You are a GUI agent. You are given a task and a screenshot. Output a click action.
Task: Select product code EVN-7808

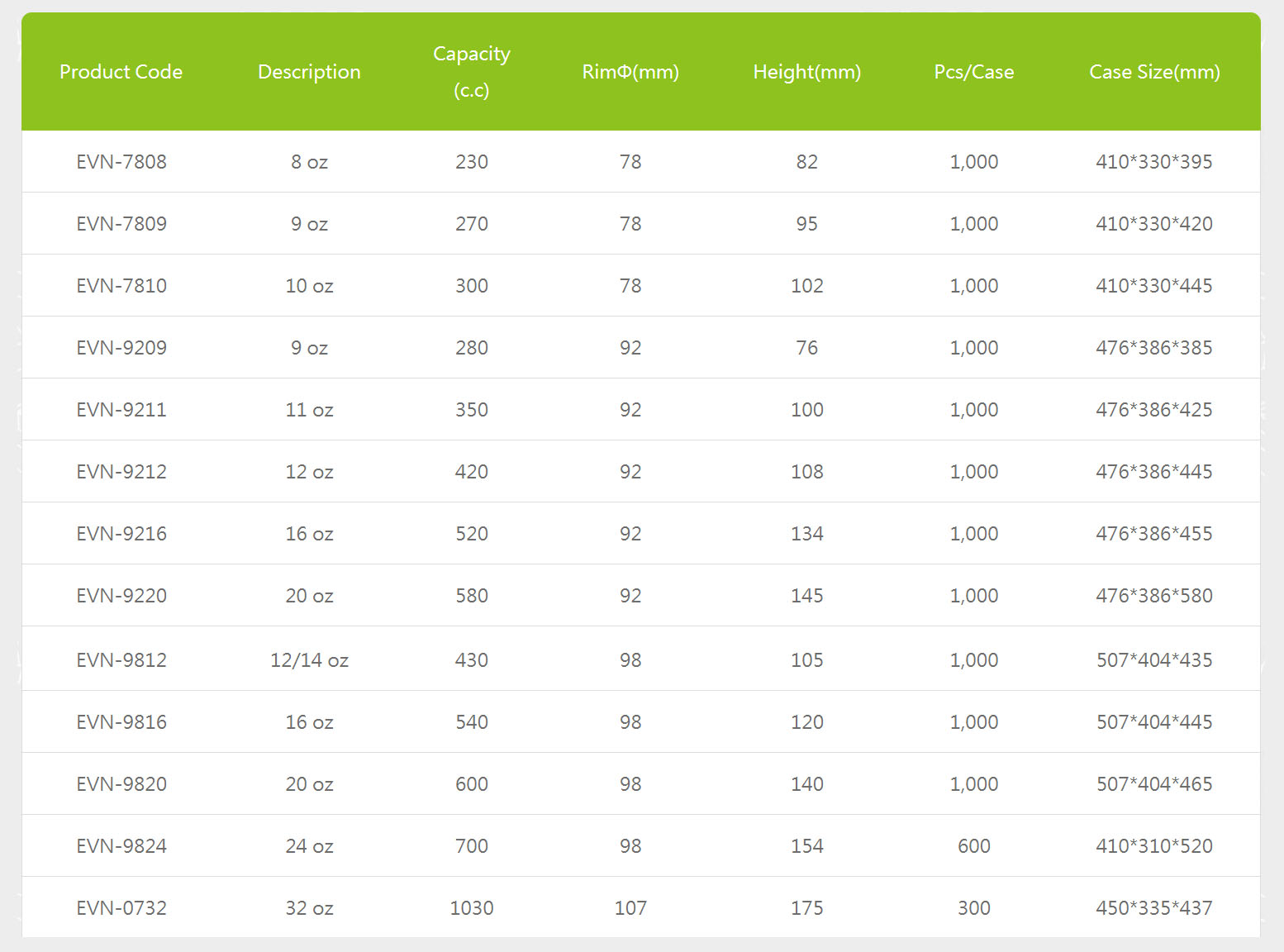coord(121,162)
